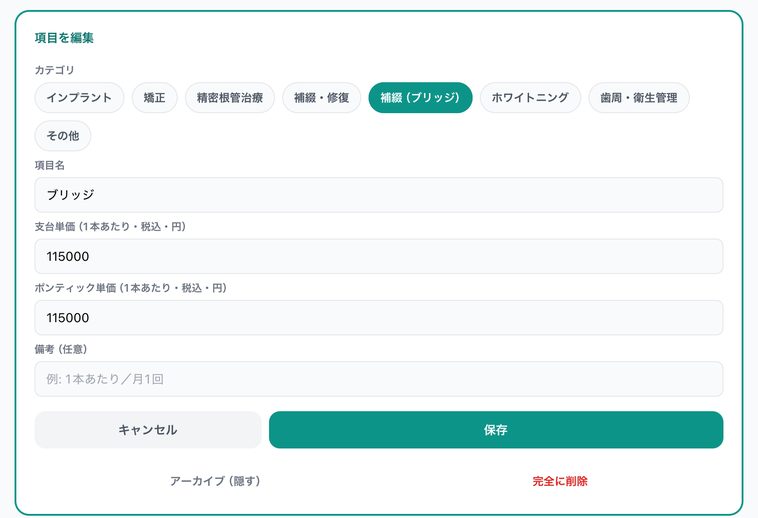Viewport: 758px width, 518px height.
Task: Click the 項目を編集 heading text
Action: (64, 38)
